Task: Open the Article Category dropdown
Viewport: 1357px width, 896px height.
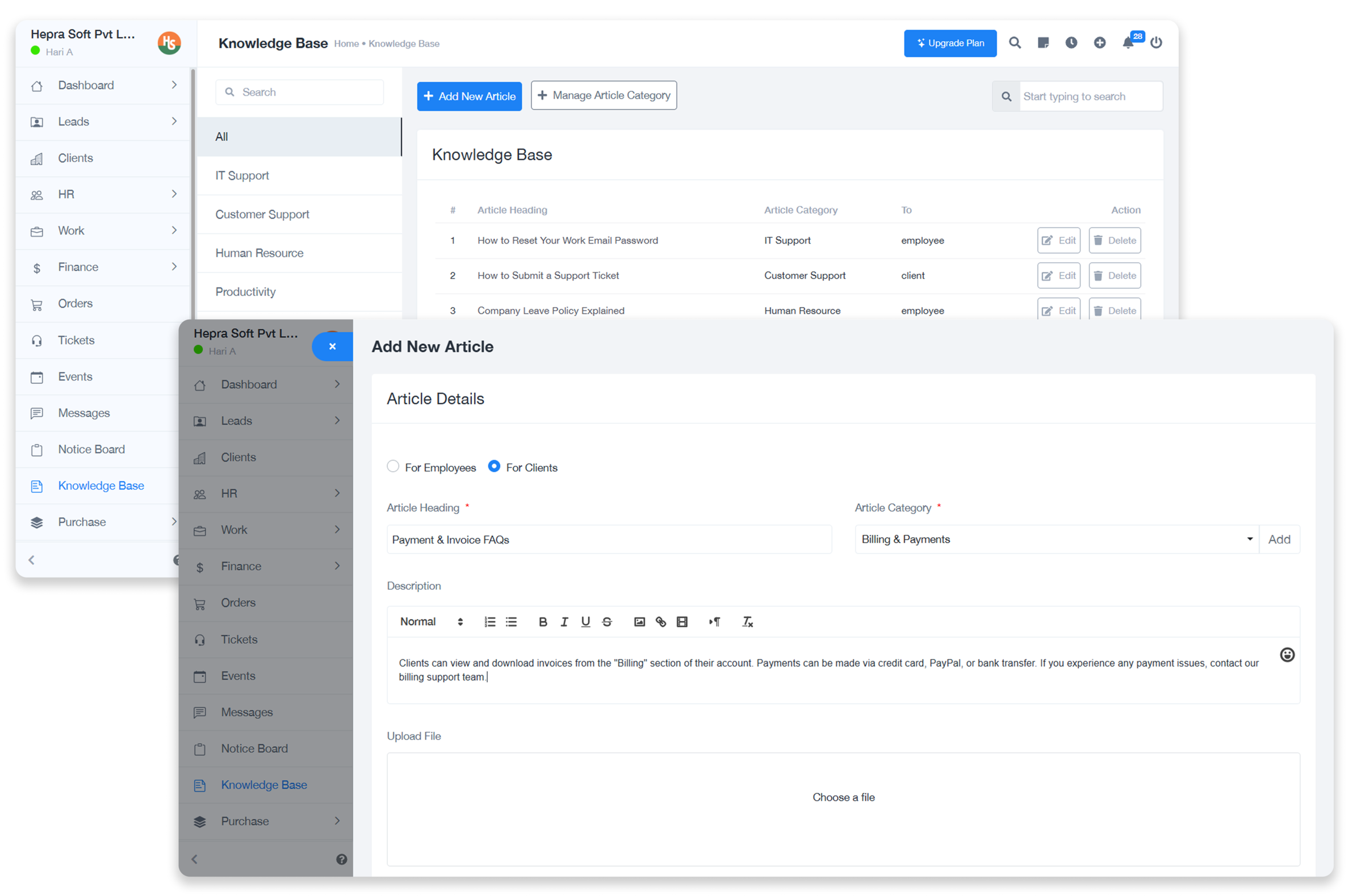Action: (x=1057, y=539)
